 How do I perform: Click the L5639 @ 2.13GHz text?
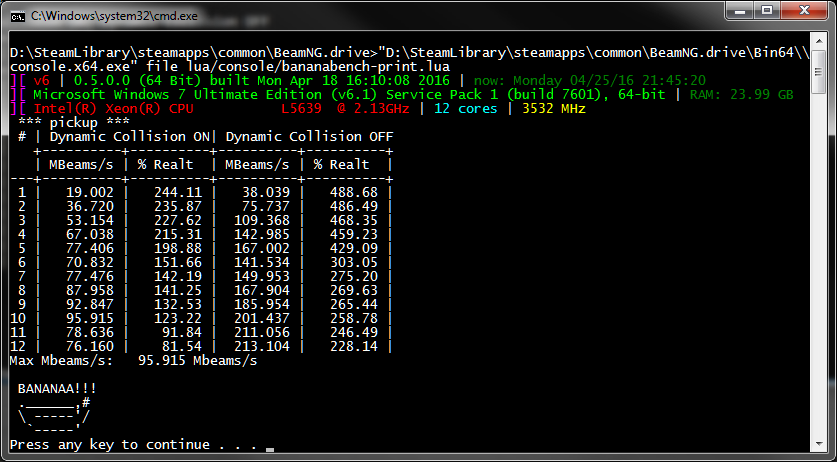(x=345, y=108)
